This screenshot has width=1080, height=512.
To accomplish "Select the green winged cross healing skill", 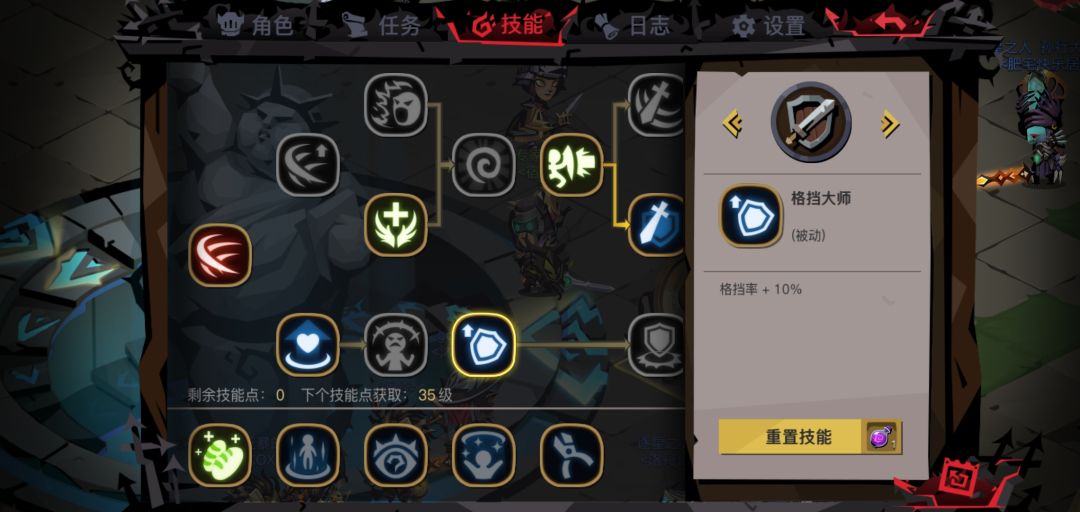I will 396,225.
